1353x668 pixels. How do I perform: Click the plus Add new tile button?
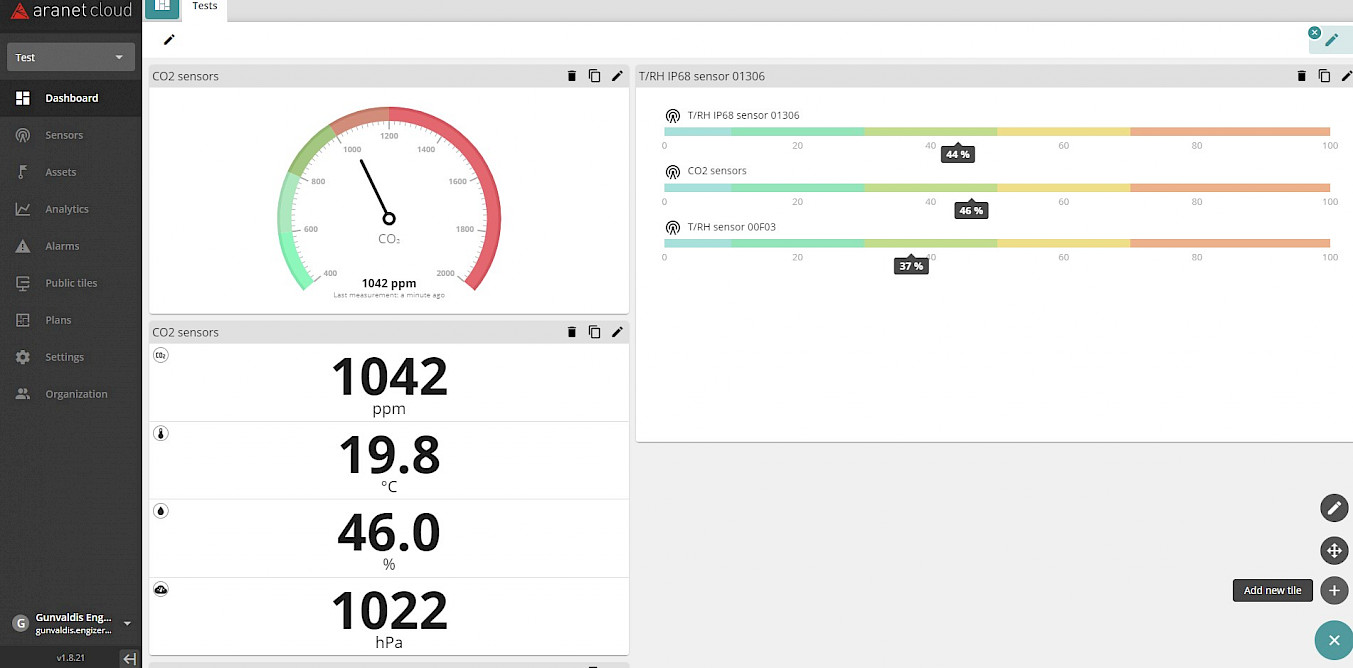tap(1333, 590)
